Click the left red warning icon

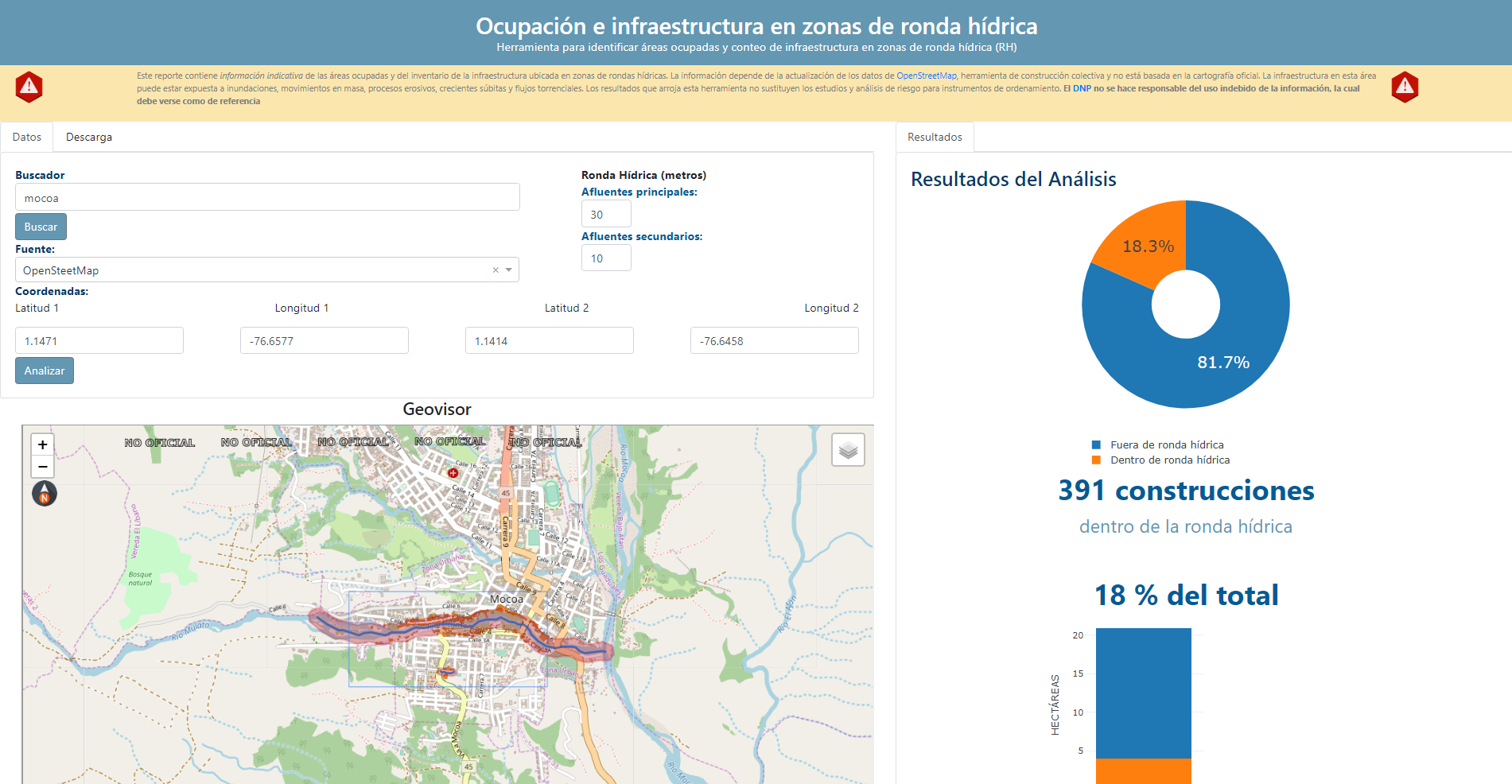(29, 87)
